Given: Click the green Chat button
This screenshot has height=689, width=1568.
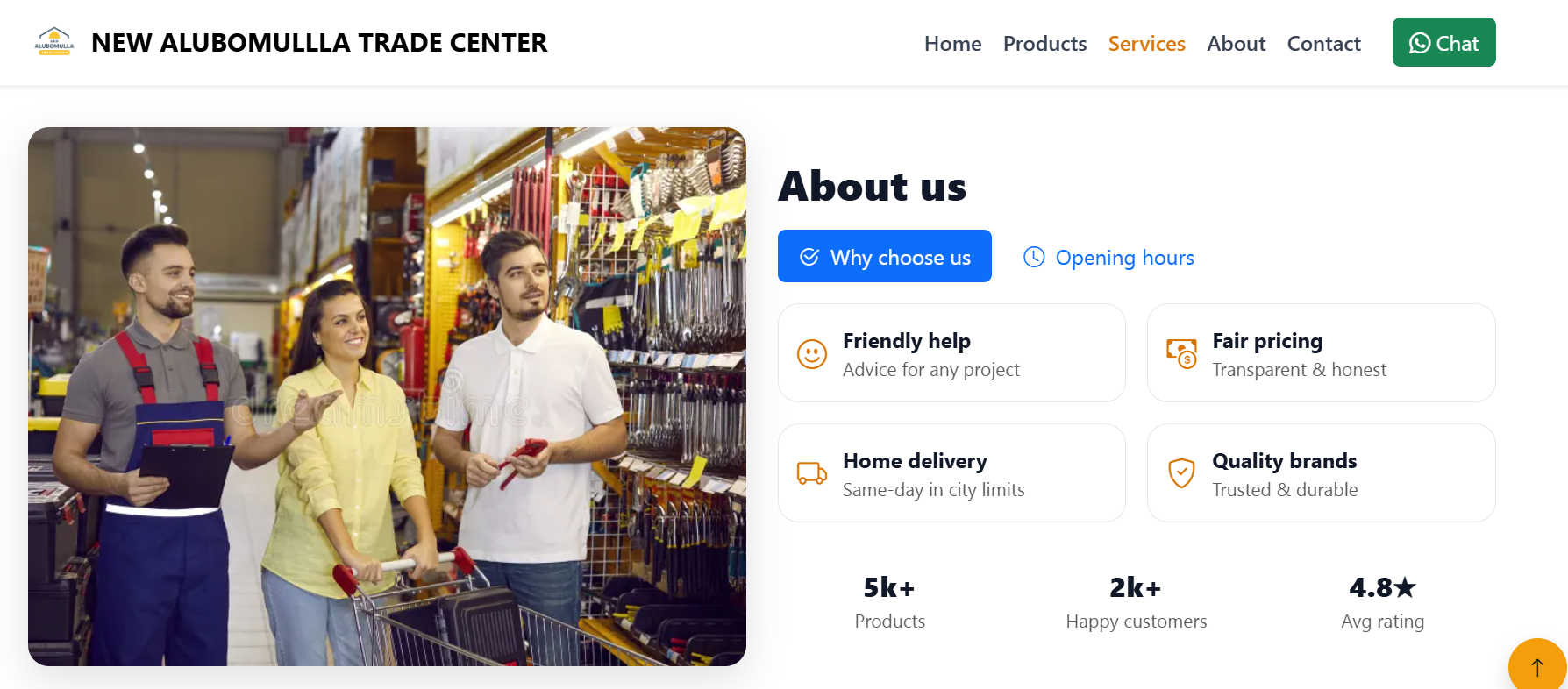Looking at the screenshot, I should pyautogui.click(x=1443, y=42).
